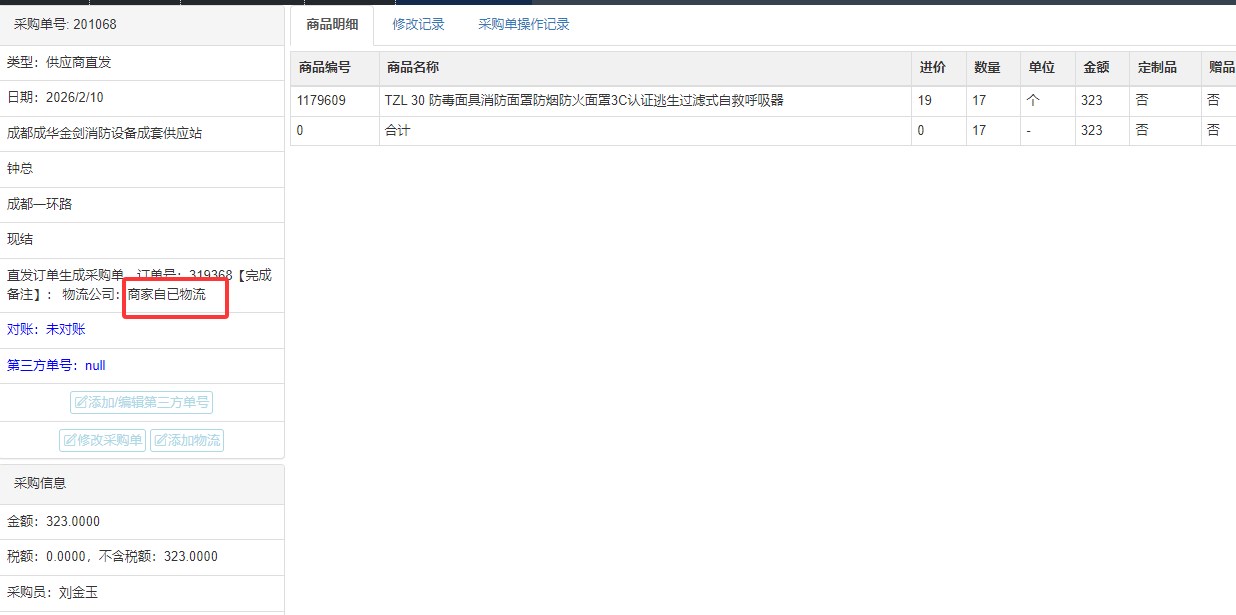
Task: Click the 对账：未对账 status text
Action: coord(46,330)
